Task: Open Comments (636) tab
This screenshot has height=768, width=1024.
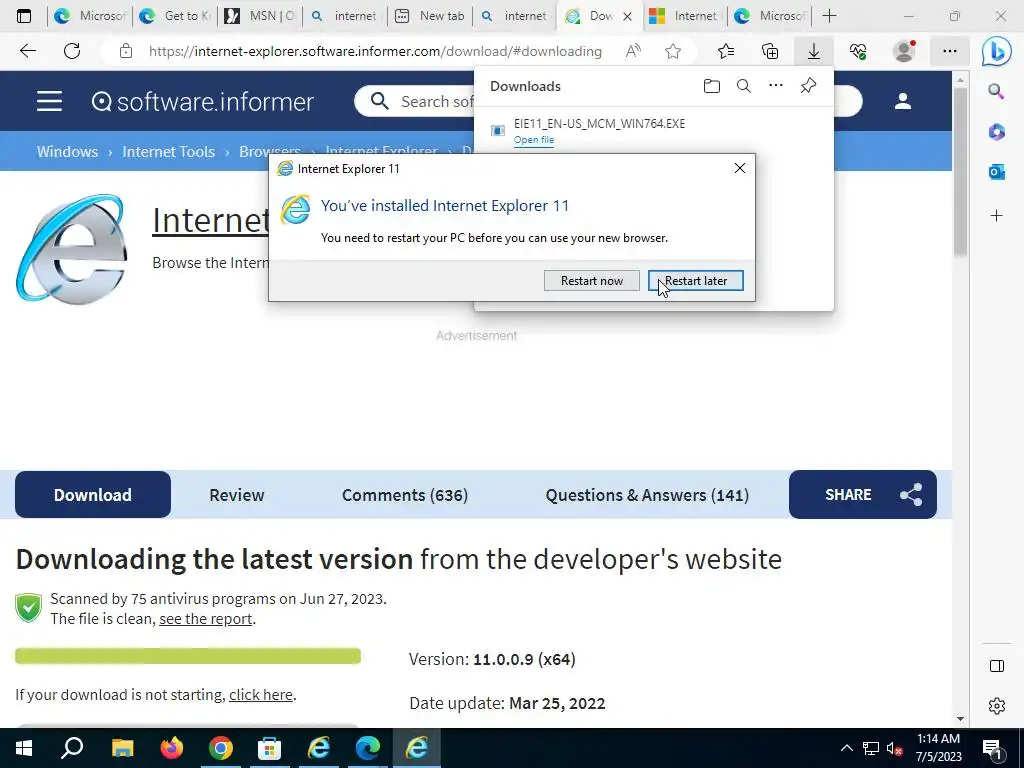Action: tap(405, 494)
